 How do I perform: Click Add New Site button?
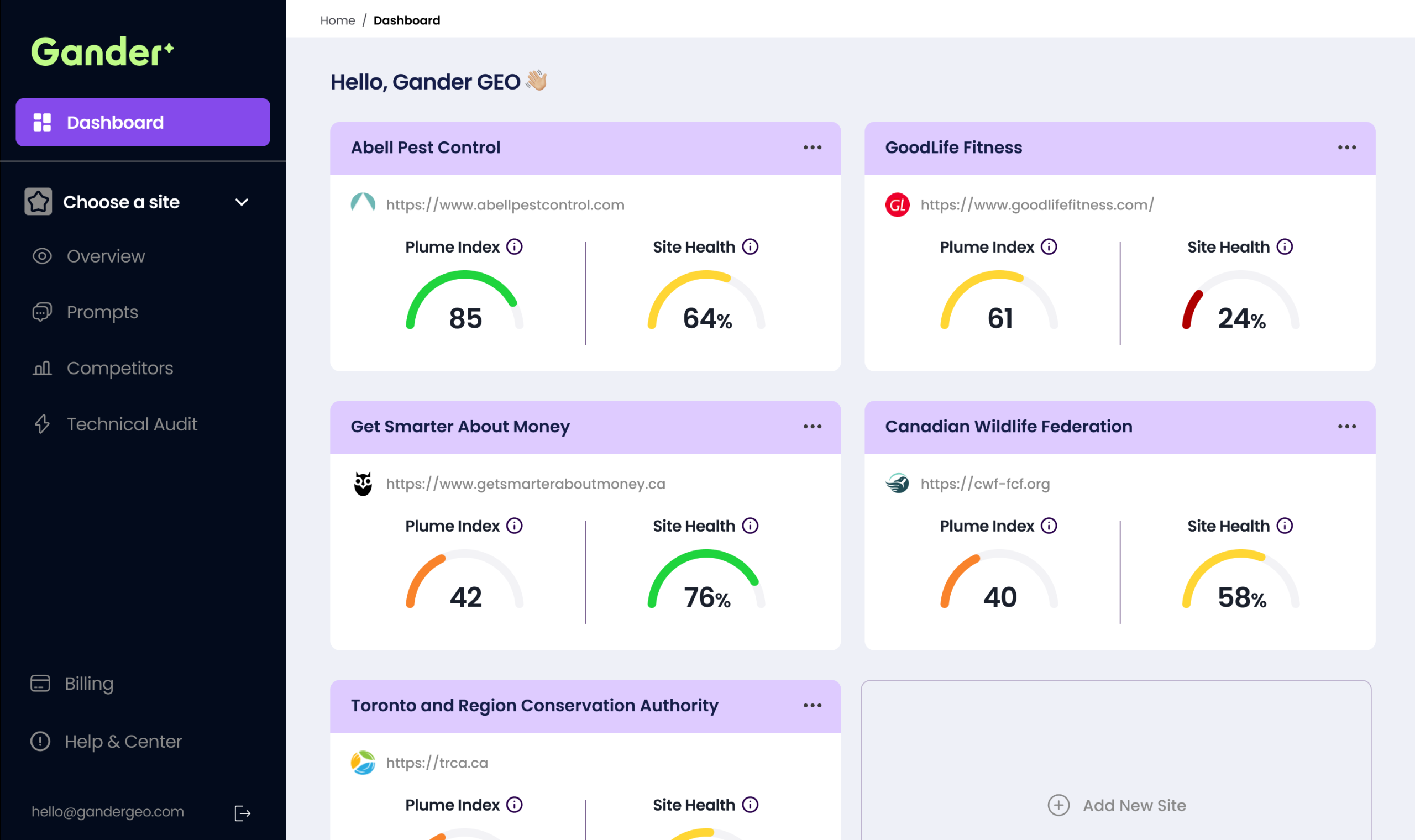tap(1116, 805)
